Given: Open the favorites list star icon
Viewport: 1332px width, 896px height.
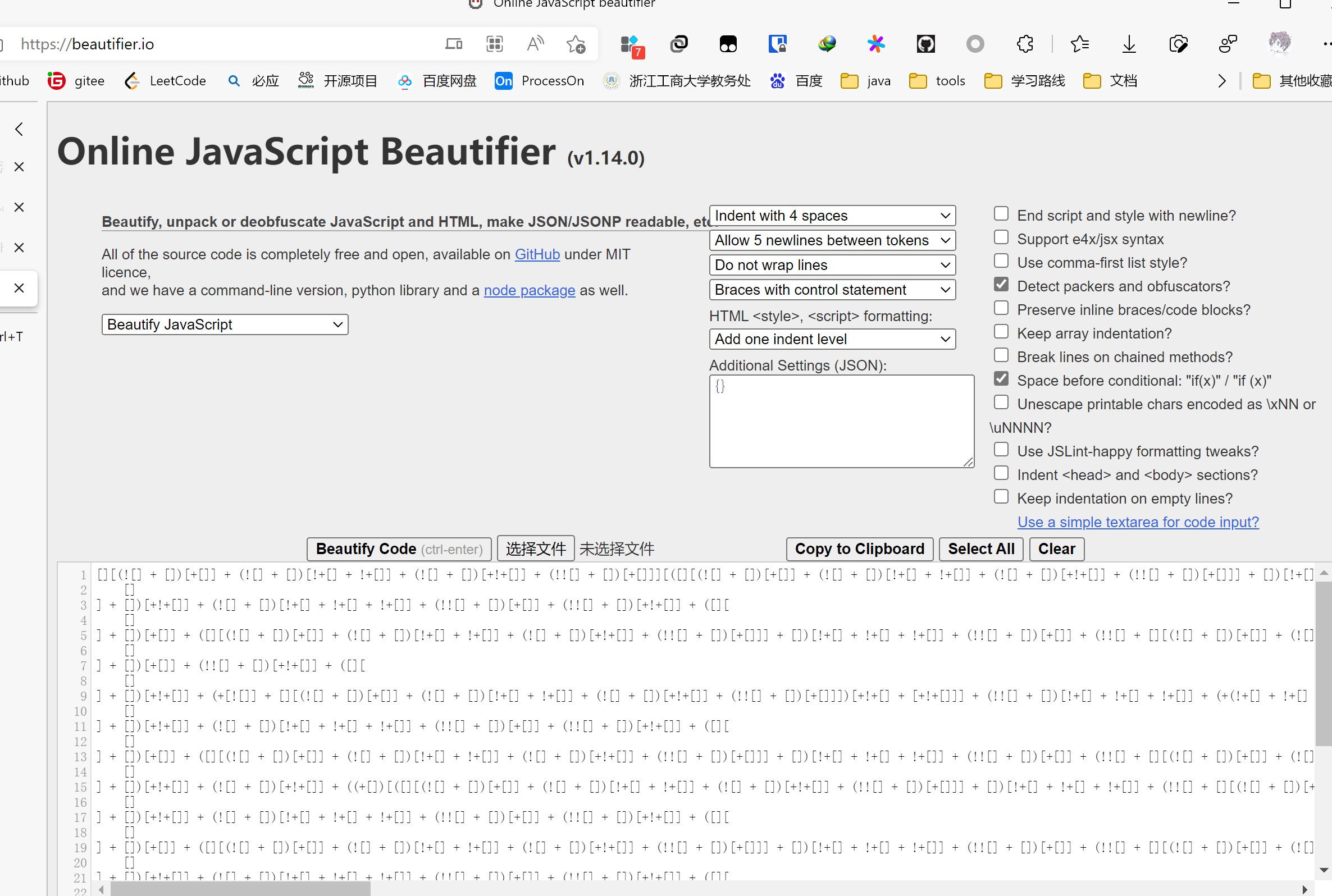Looking at the screenshot, I should pyautogui.click(x=1079, y=44).
